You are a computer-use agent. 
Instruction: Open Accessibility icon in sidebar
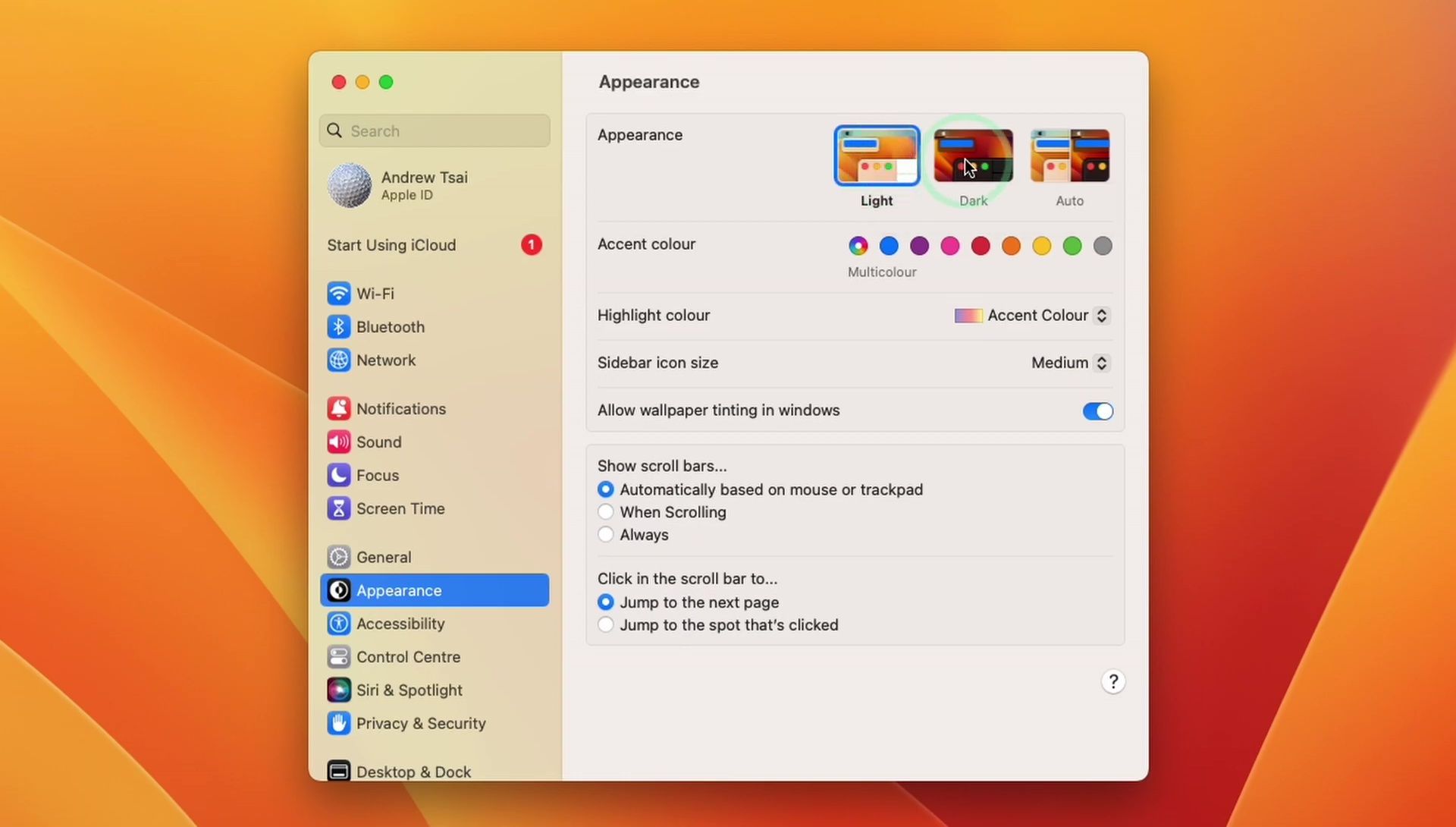click(339, 624)
